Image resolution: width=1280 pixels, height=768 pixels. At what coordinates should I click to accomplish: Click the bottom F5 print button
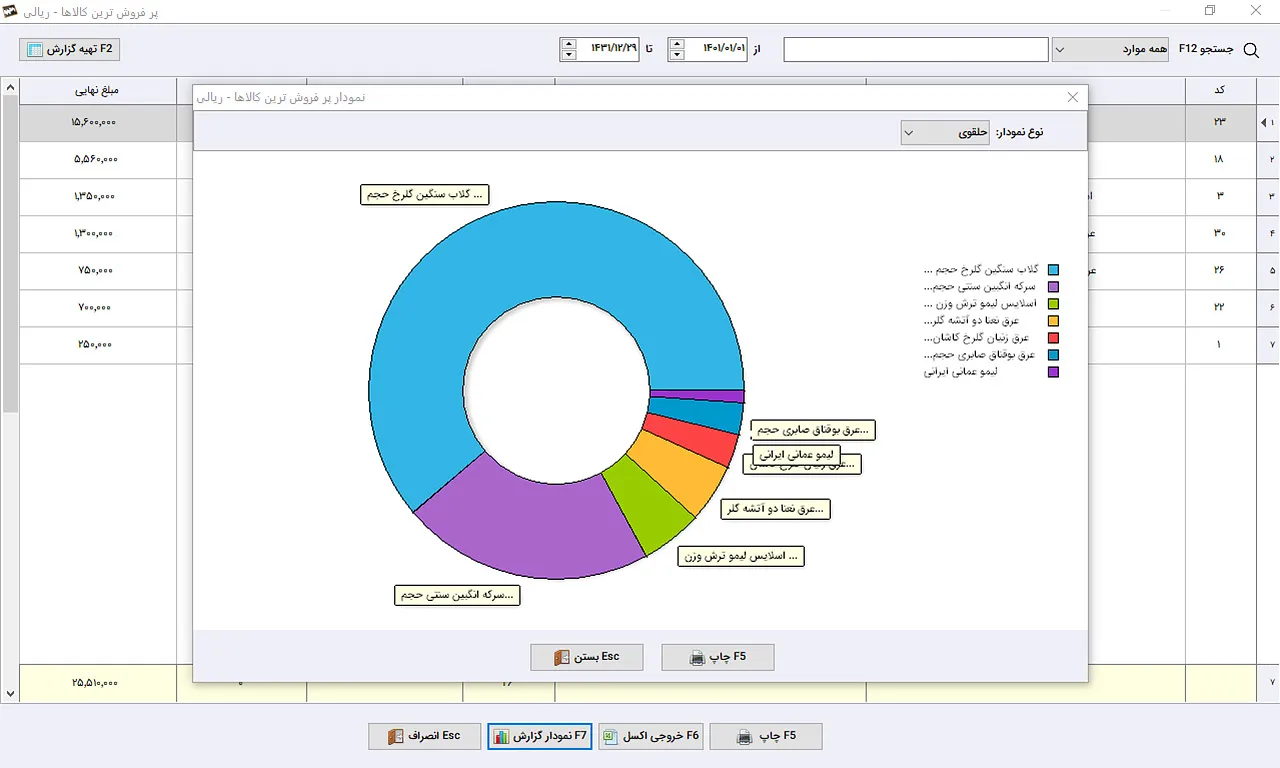[766, 736]
